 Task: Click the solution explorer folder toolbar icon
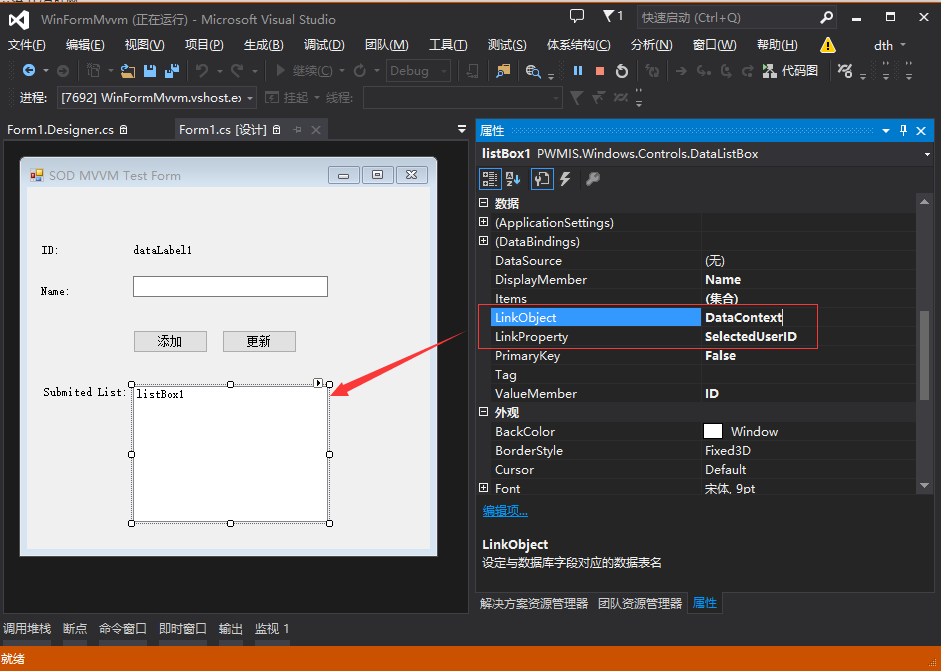point(503,71)
